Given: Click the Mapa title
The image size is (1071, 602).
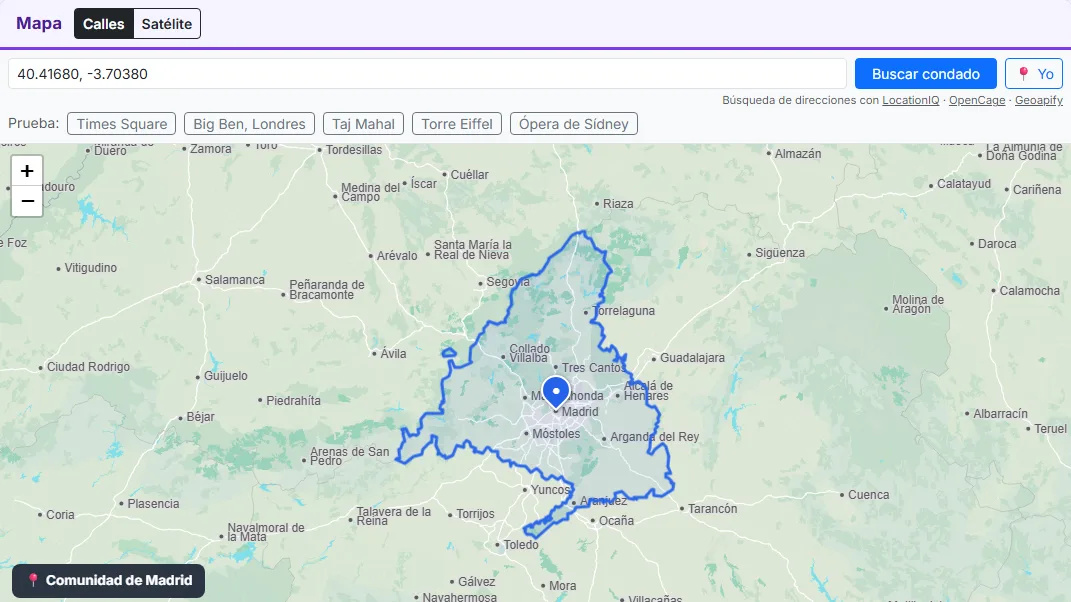Looking at the screenshot, I should coord(39,23).
